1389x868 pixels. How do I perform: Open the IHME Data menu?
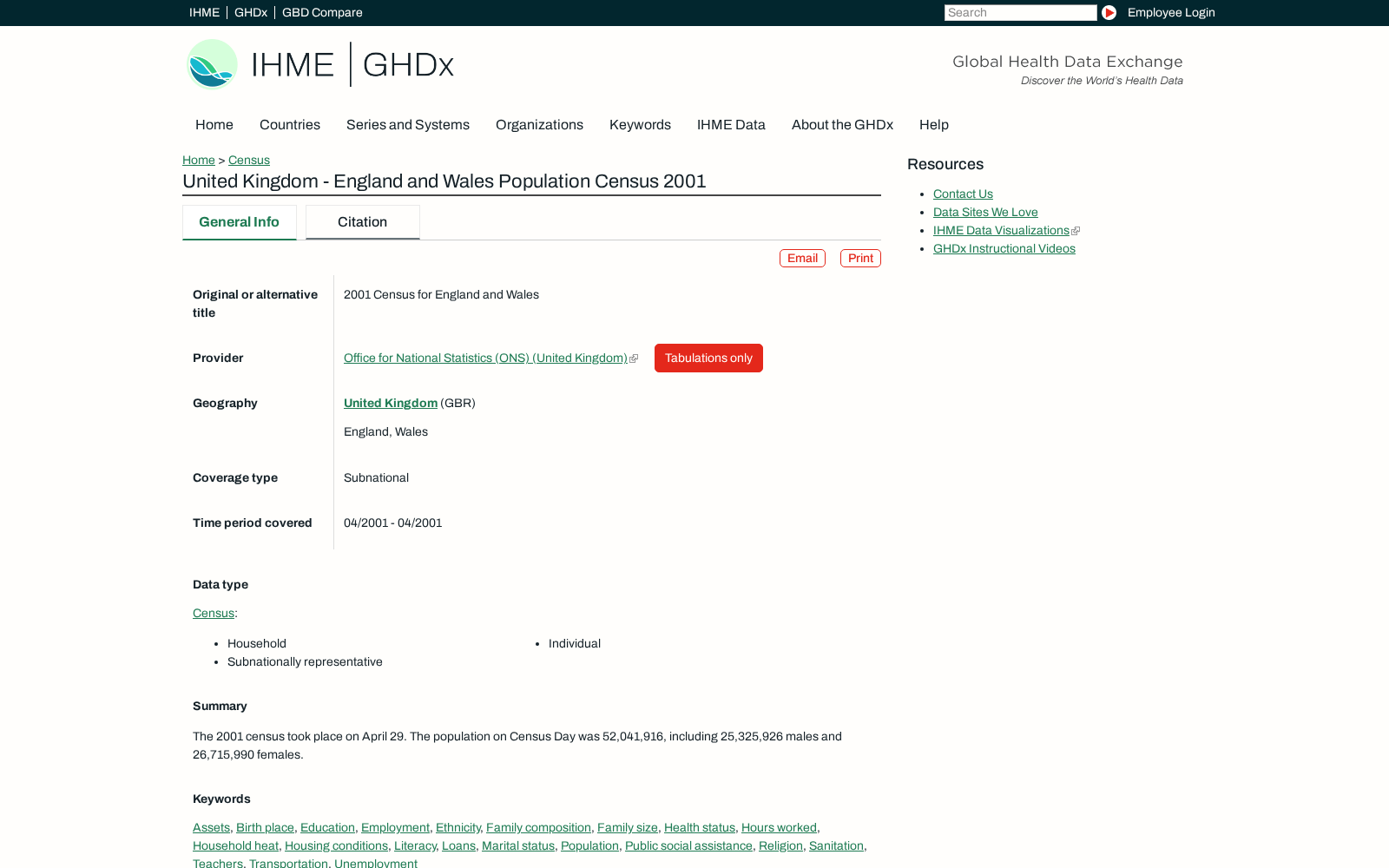(731, 125)
